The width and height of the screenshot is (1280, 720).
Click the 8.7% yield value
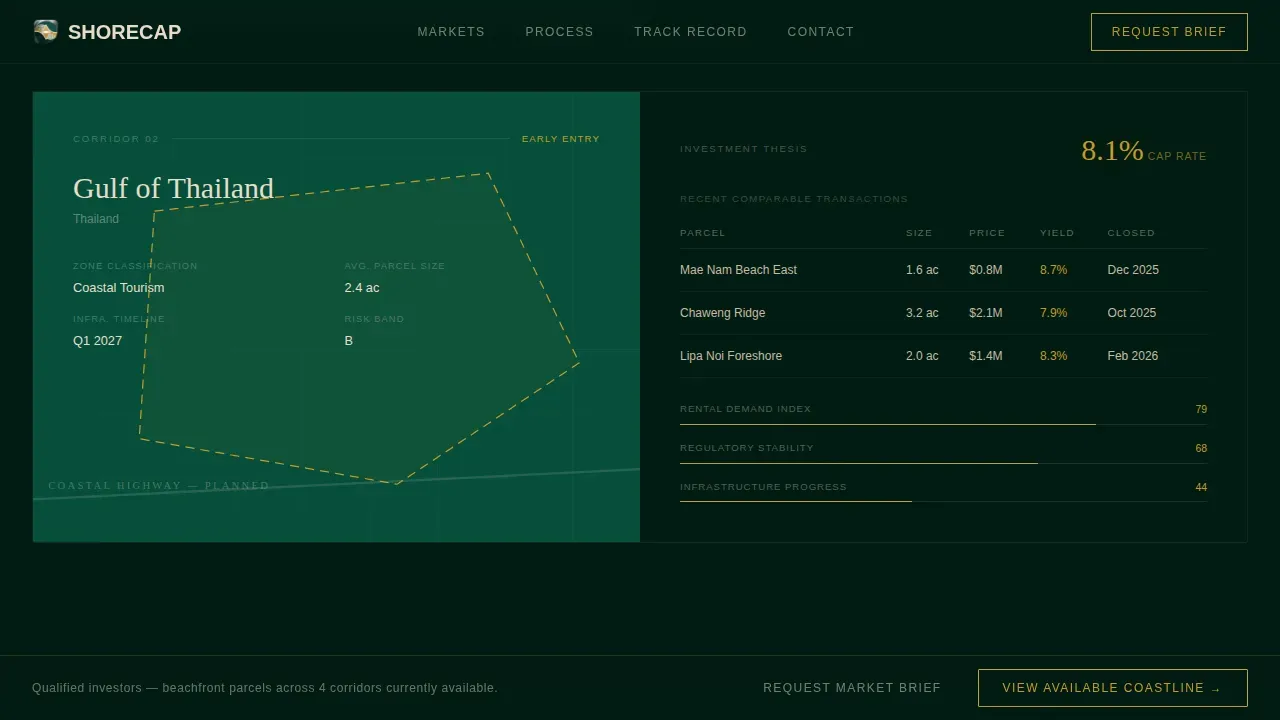[1053, 270]
